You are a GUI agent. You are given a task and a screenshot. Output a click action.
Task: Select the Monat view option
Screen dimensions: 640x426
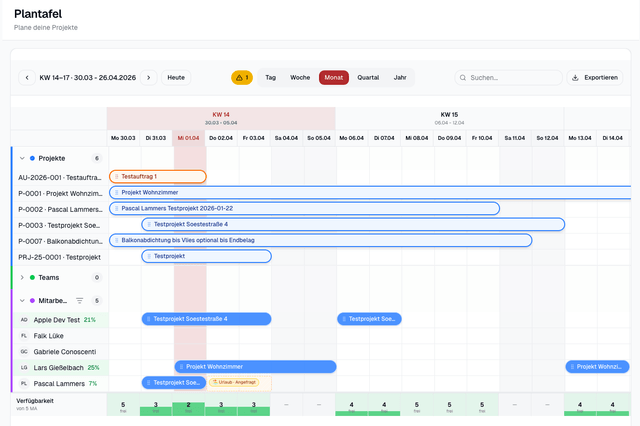[334, 77]
